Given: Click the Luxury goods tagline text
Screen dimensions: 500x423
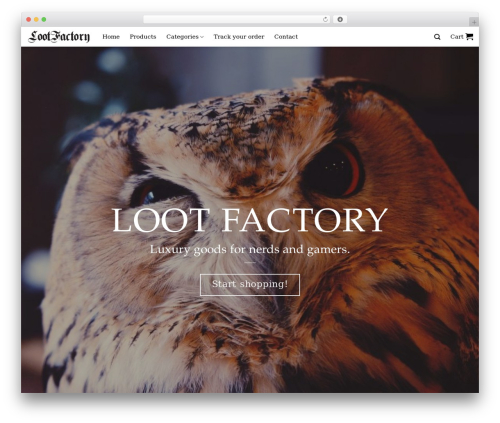Looking at the screenshot, I should (250, 249).
